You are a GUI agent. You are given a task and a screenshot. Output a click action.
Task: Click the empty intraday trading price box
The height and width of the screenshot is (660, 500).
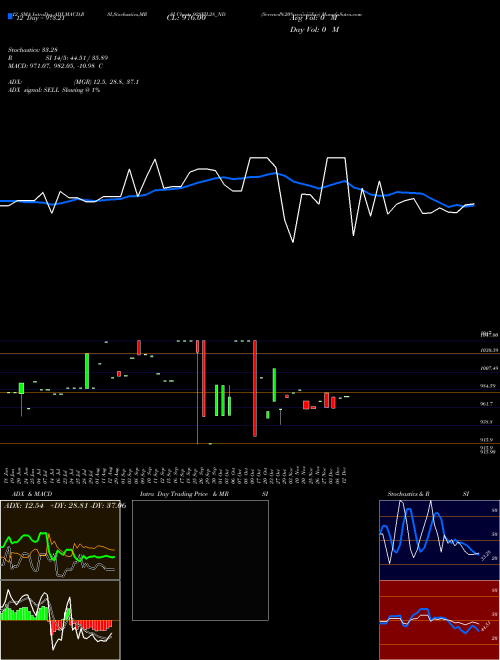[200, 560]
